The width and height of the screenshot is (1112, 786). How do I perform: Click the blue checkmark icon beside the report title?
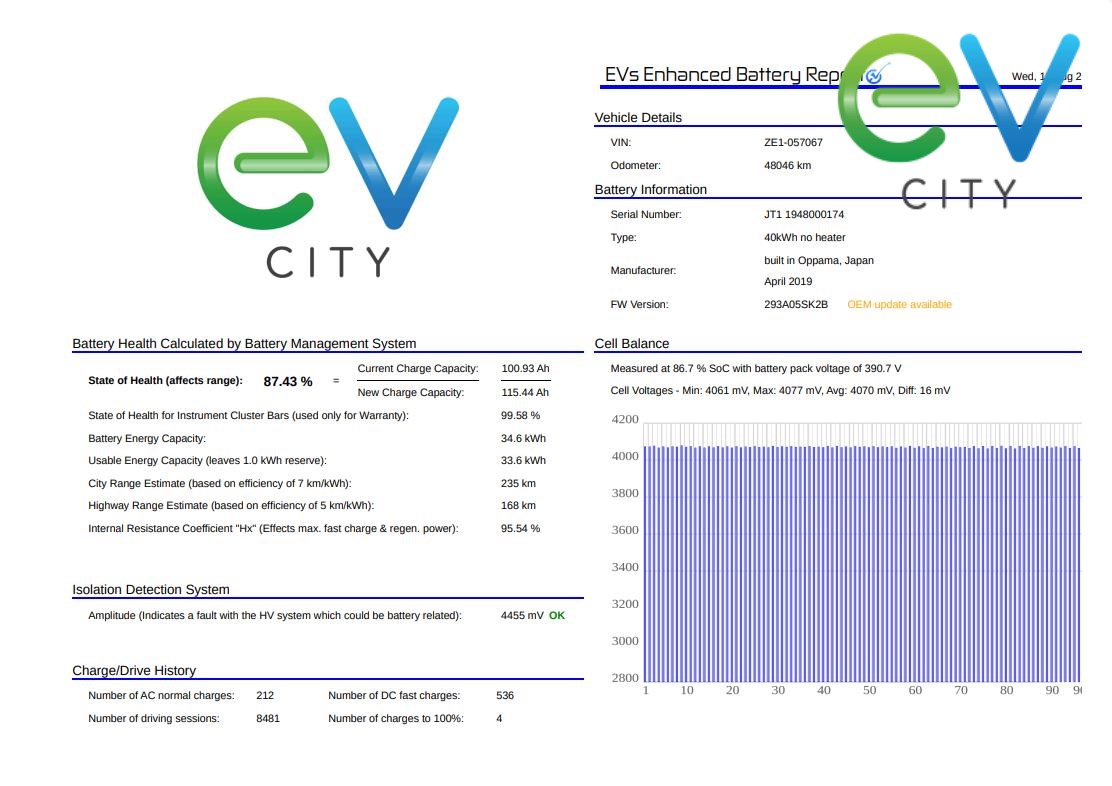click(877, 74)
